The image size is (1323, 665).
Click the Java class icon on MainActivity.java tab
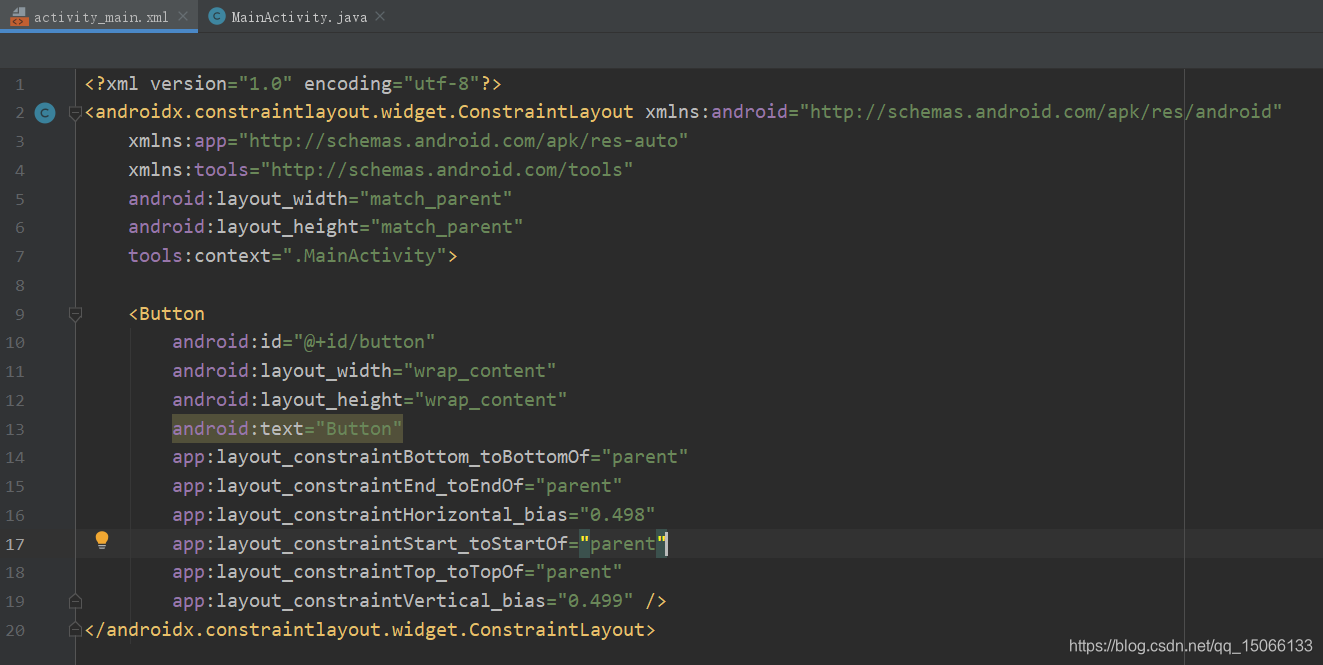pos(217,16)
